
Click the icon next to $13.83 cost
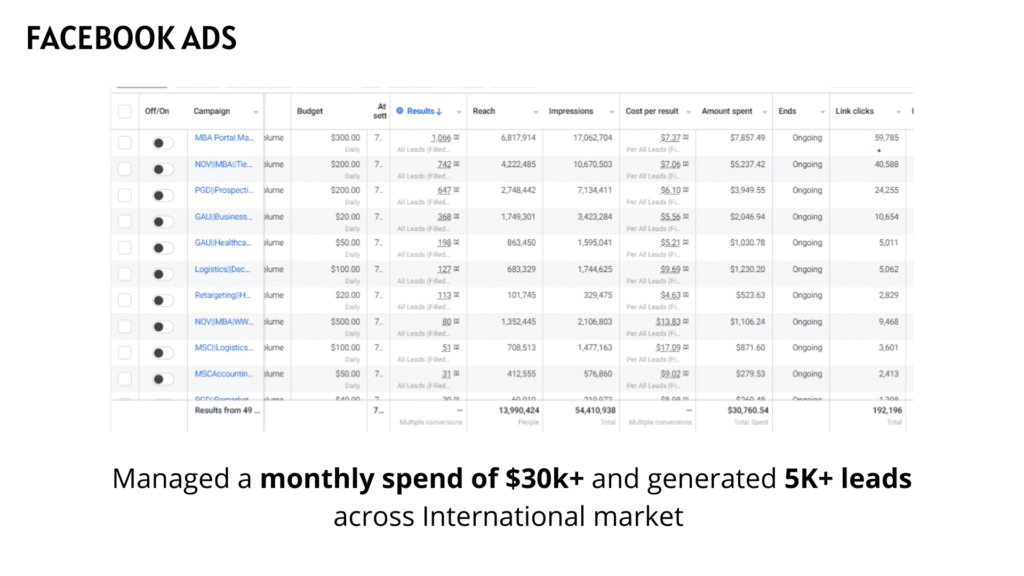tap(687, 322)
